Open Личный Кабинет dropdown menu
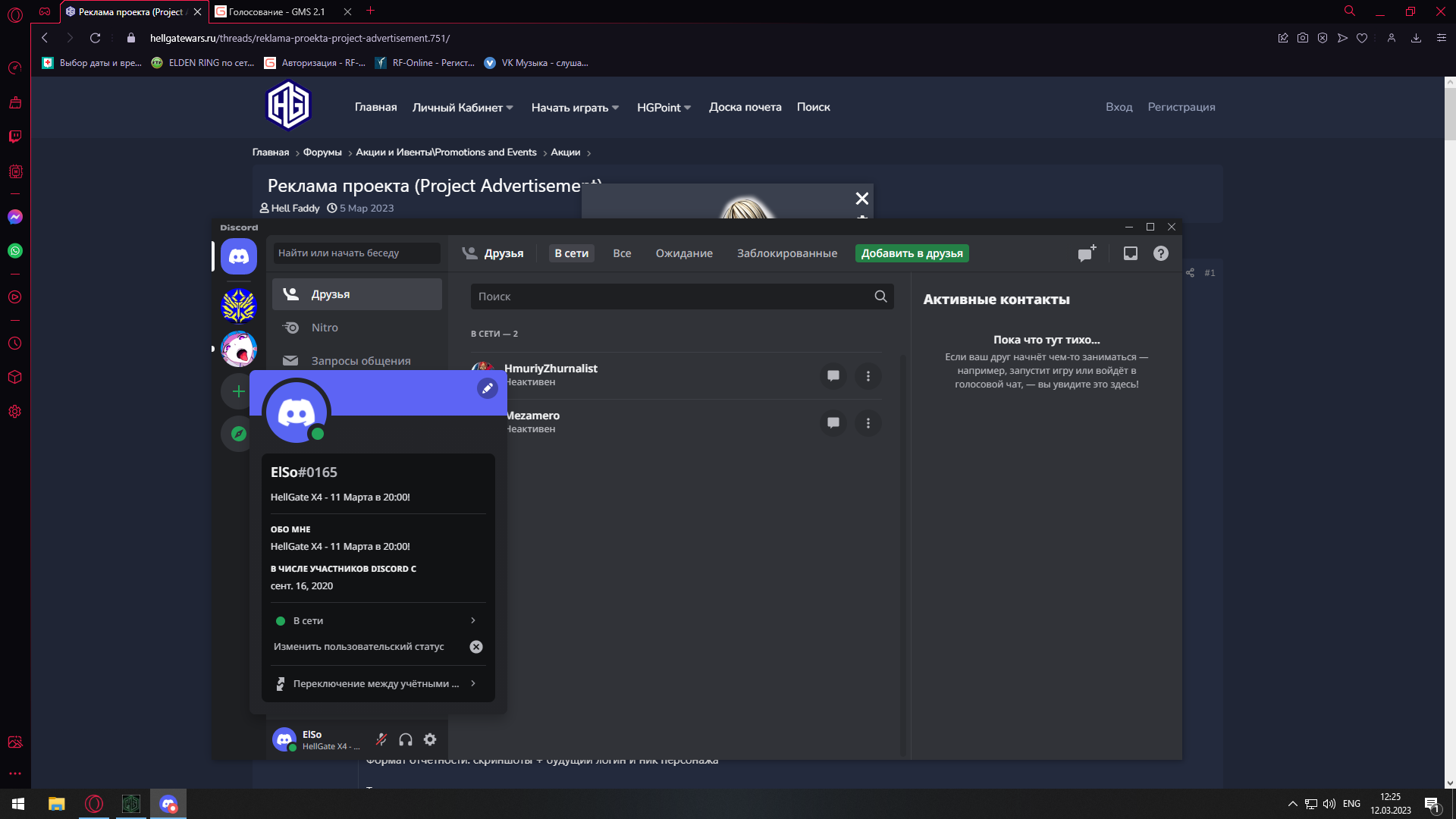 [463, 108]
